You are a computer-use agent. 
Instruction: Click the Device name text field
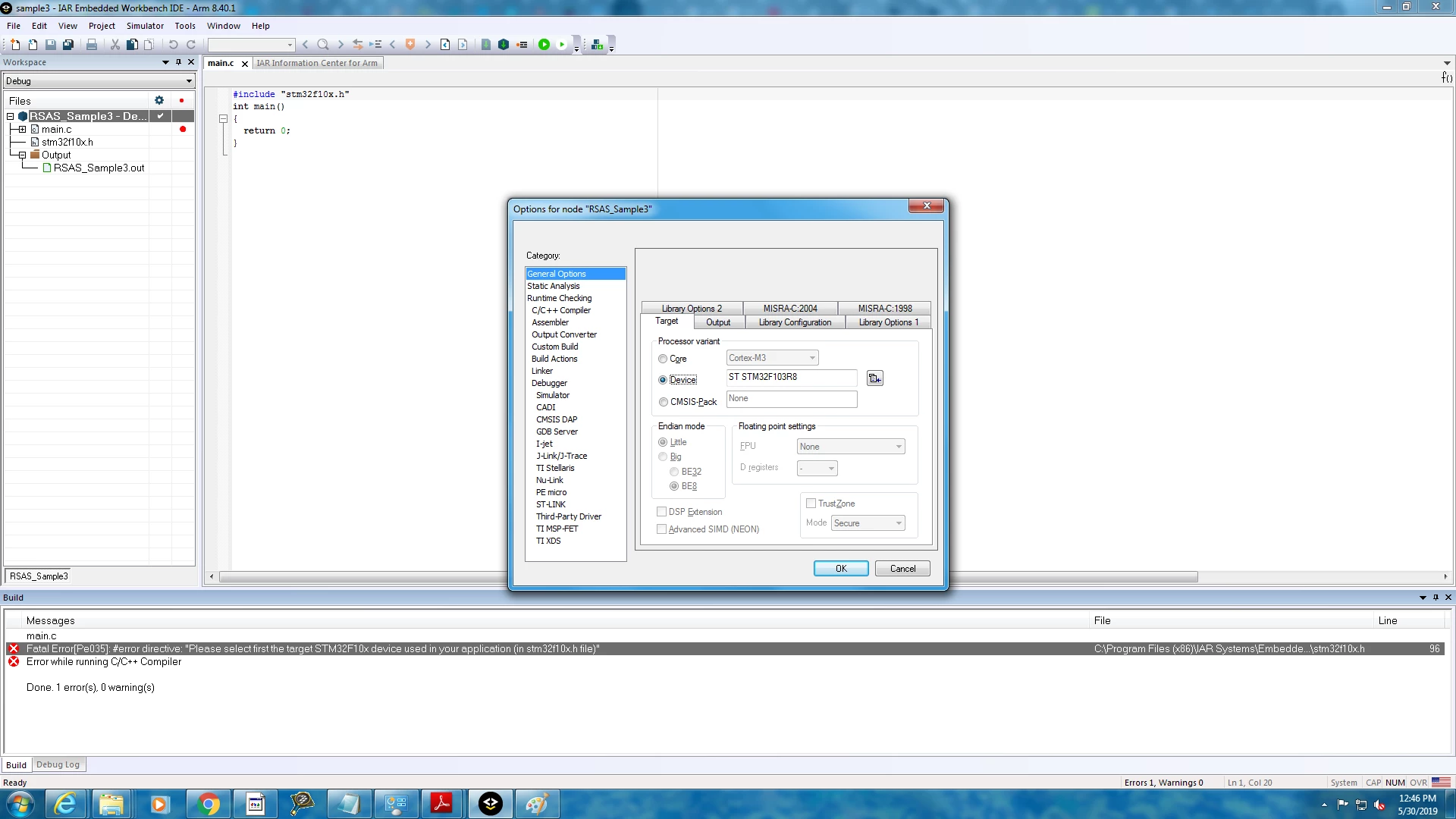click(792, 377)
